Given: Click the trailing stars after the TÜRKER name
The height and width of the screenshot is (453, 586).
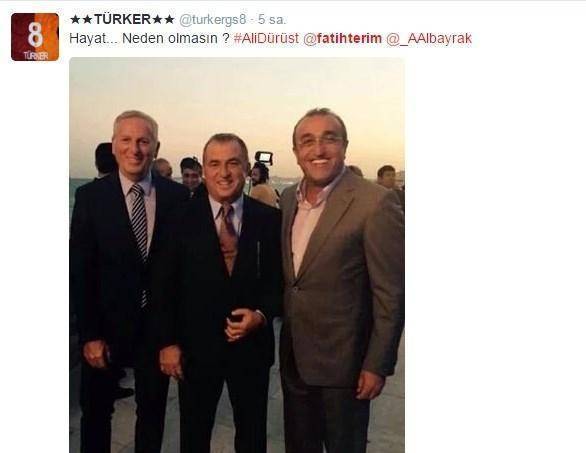Looking at the screenshot, I should pyautogui.click(x=163, y=19).
